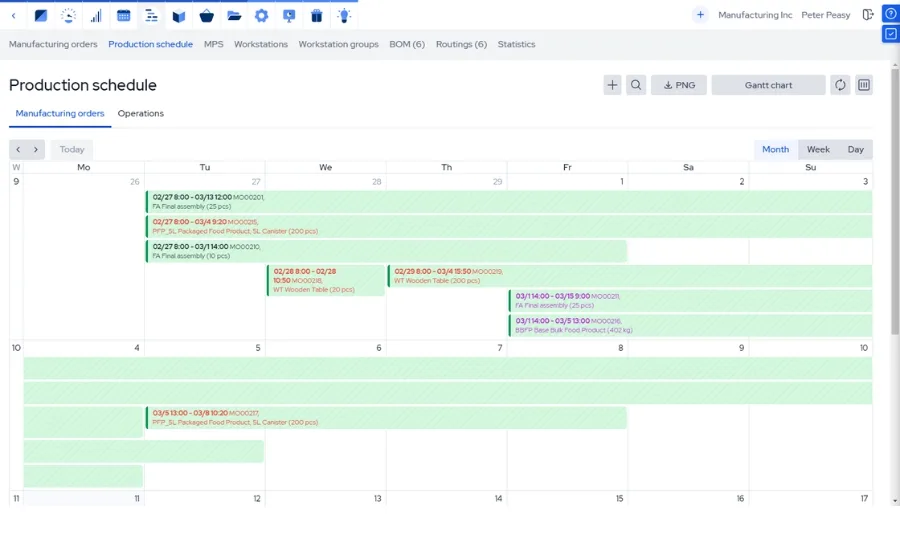Open the checklist icon below help
The width and height of the screenshot is (900, 550).
(890, 34)
